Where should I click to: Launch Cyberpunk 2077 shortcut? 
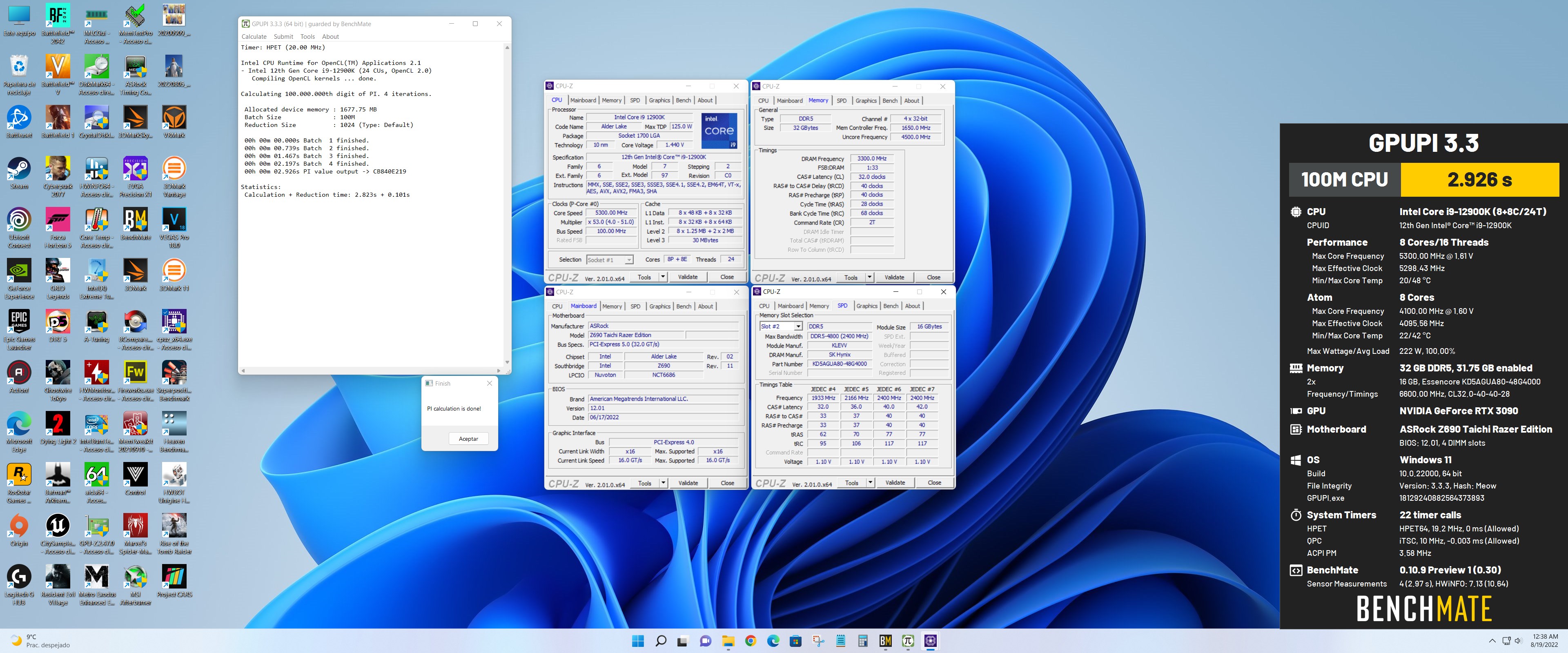coord(58,176)
